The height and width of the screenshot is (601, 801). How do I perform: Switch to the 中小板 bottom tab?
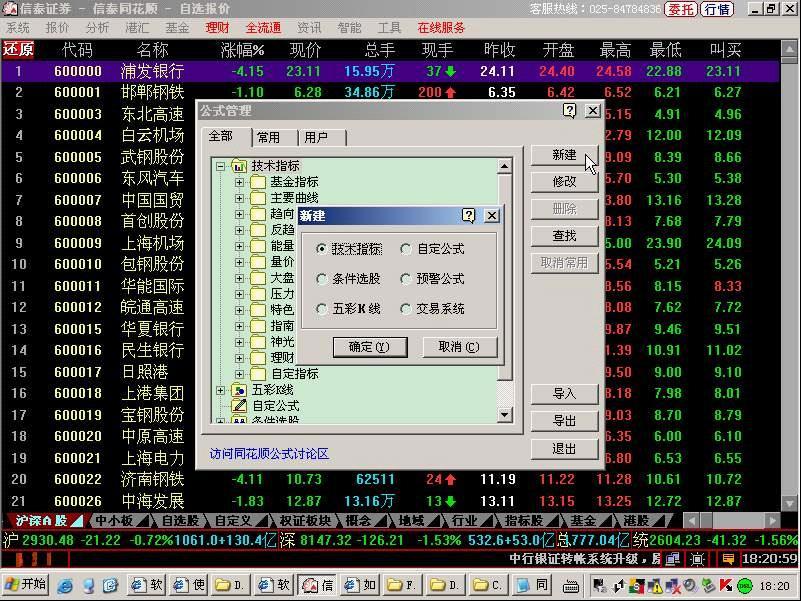coord(117,521)
